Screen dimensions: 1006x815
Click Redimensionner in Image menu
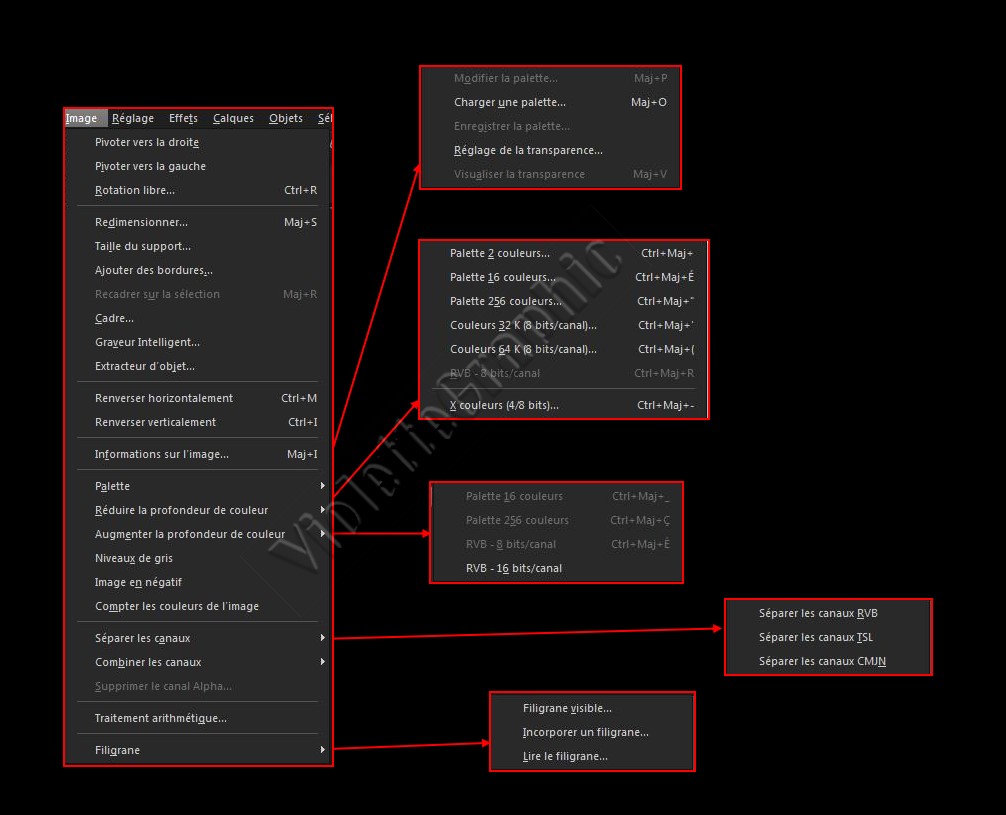tap(141, 222)
